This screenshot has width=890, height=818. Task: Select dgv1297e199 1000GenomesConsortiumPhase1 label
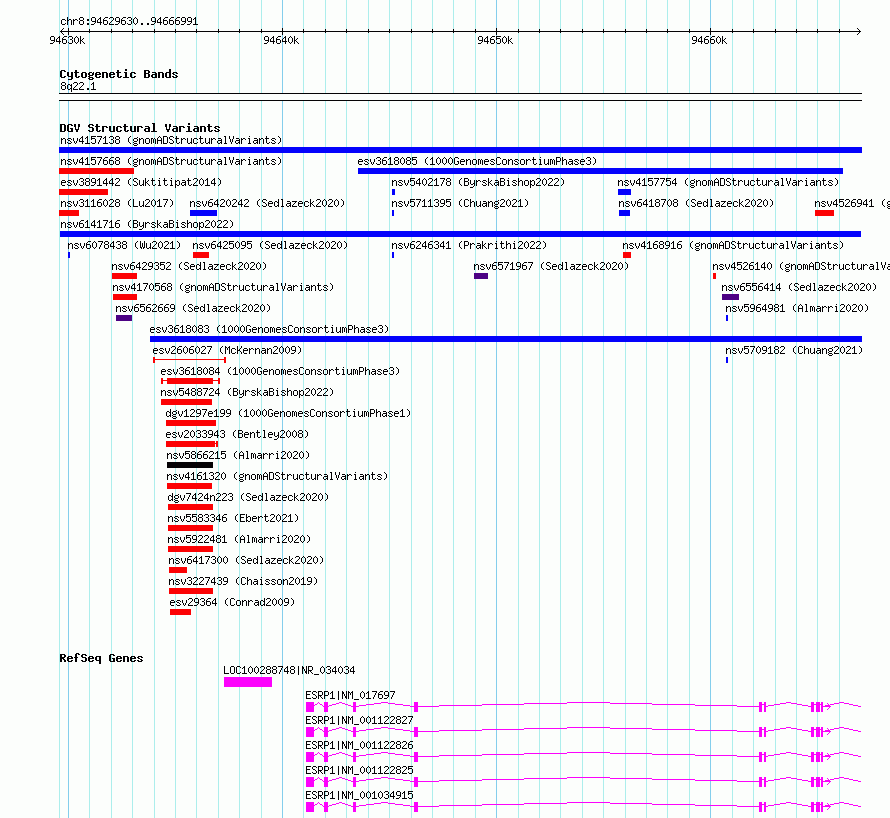288,413
